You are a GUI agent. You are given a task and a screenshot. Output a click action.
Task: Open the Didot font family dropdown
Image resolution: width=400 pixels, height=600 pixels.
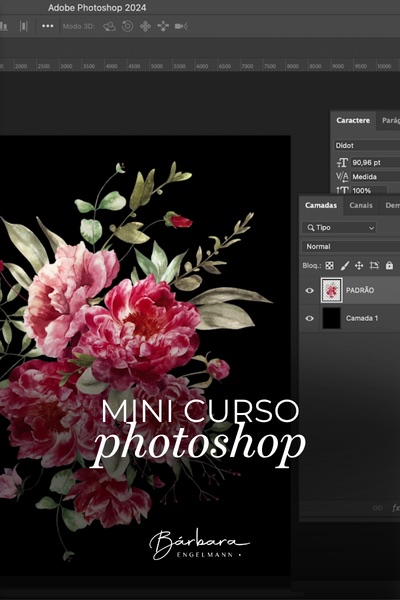(x=367, y=145)
